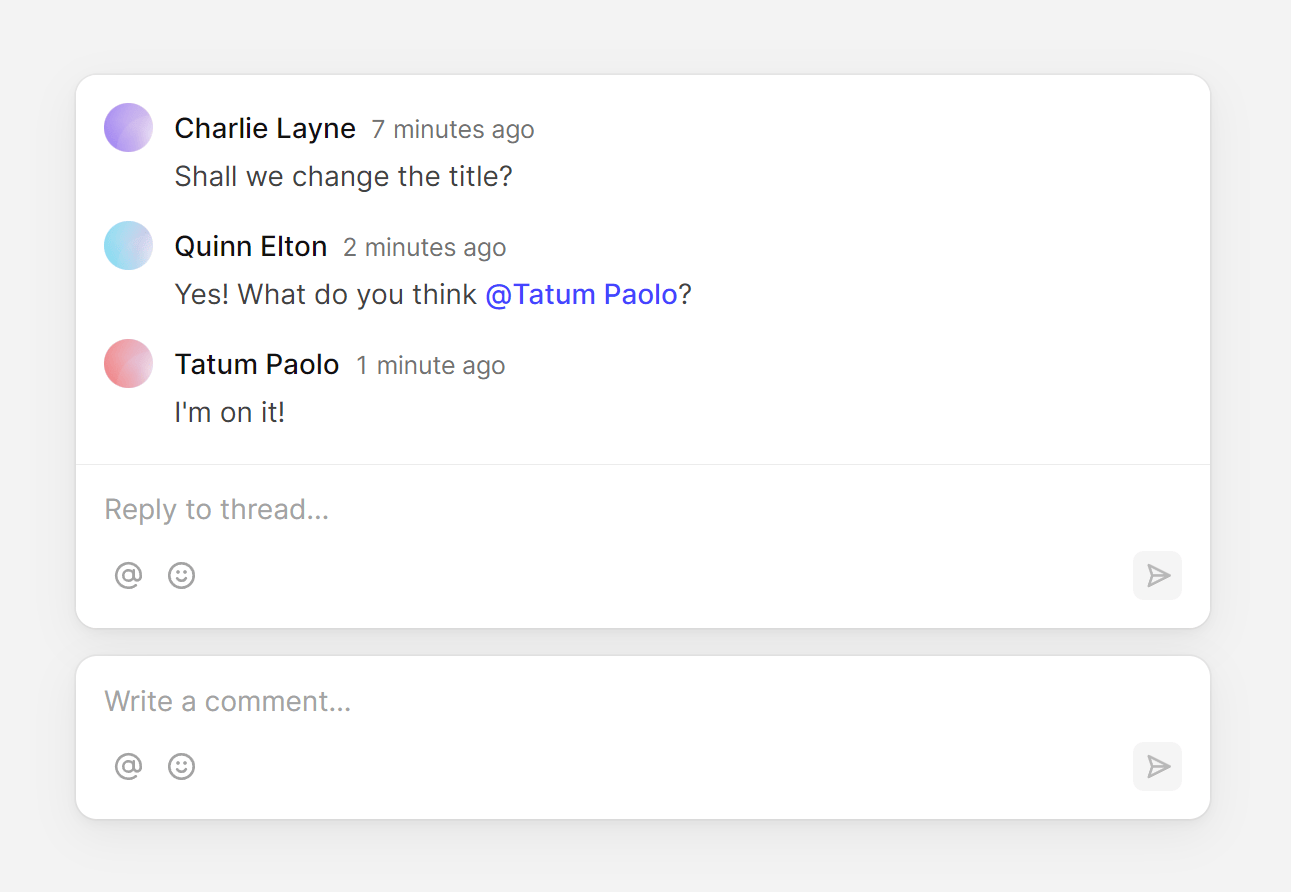Click the send icon for the thread reply

click(1157, 575)
